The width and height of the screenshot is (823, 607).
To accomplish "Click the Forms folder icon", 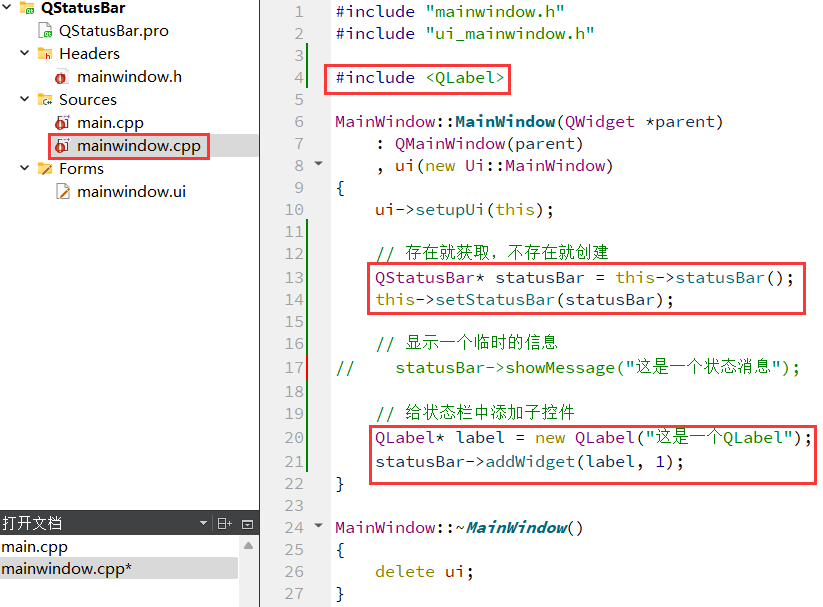I will pyautogui.click(x=45, y=169).
